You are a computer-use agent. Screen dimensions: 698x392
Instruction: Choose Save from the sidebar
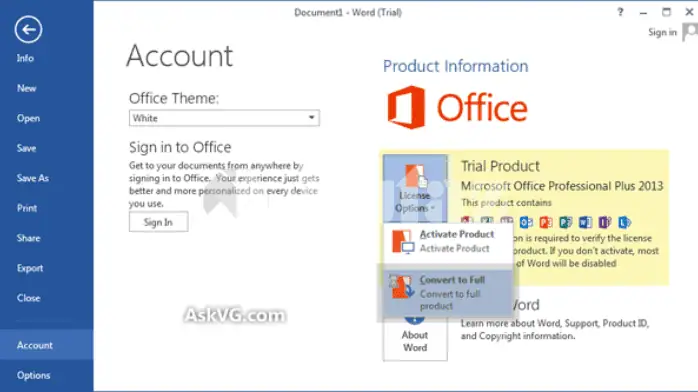(x=26, y=148)
